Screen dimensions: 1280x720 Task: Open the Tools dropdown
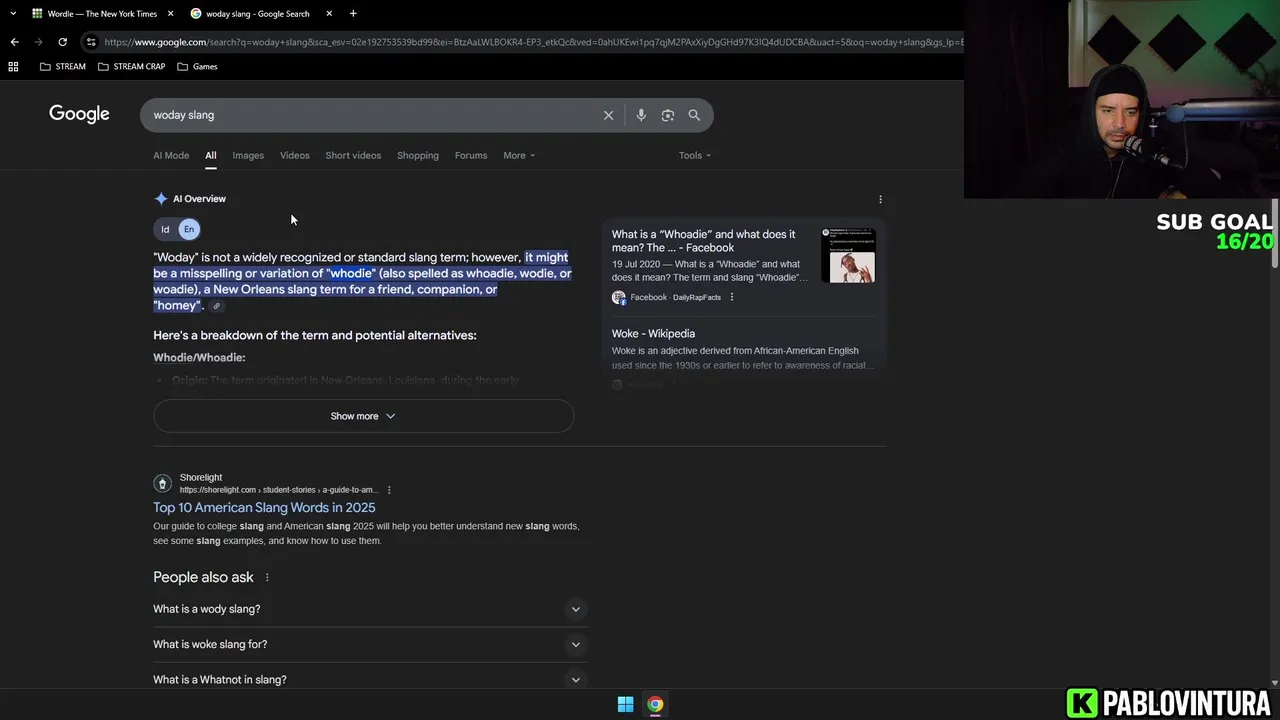[x=695, y=155]
